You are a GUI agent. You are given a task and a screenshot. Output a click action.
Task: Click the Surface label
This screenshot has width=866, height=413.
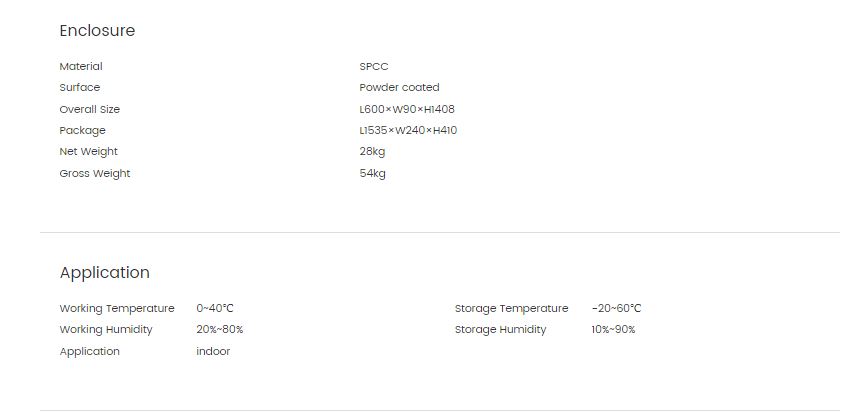pyautogui.click(x=80, y=87)
